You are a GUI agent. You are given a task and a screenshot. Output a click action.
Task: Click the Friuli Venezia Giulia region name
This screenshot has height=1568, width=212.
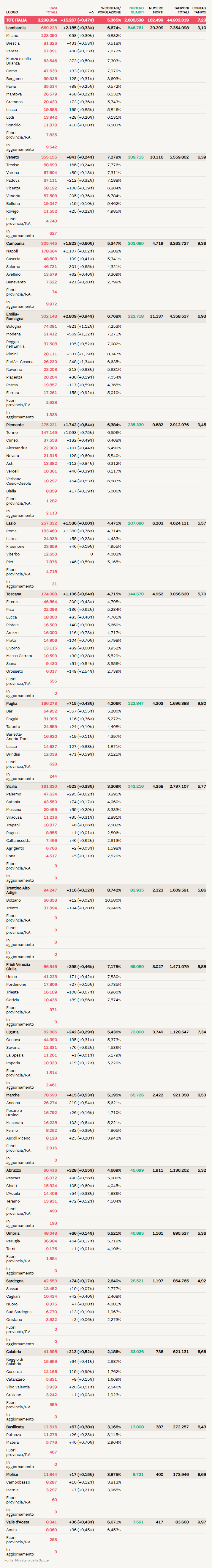tap(18, 967)
